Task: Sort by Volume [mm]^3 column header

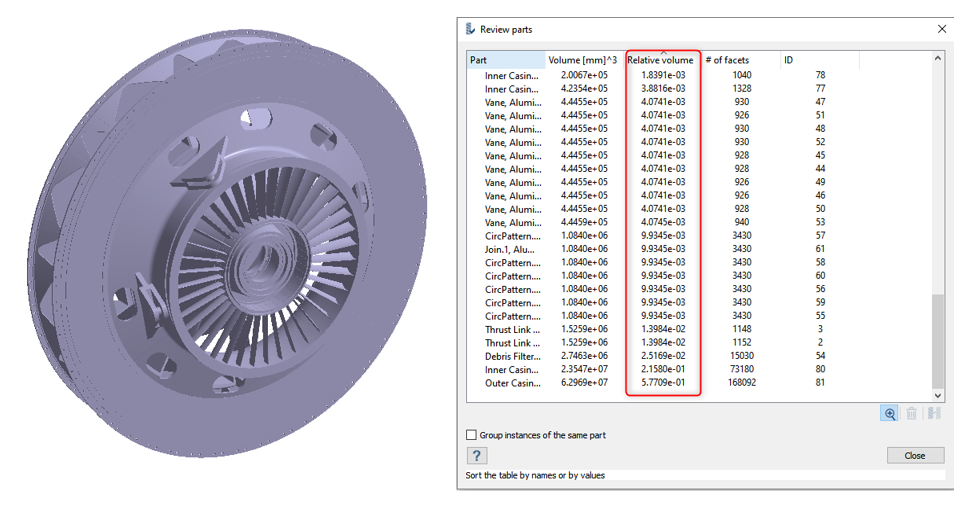Action: [x=585, y=60]
